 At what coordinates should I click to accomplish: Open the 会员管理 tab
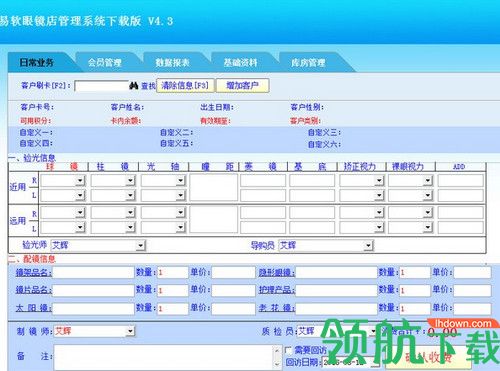point(105,63)
